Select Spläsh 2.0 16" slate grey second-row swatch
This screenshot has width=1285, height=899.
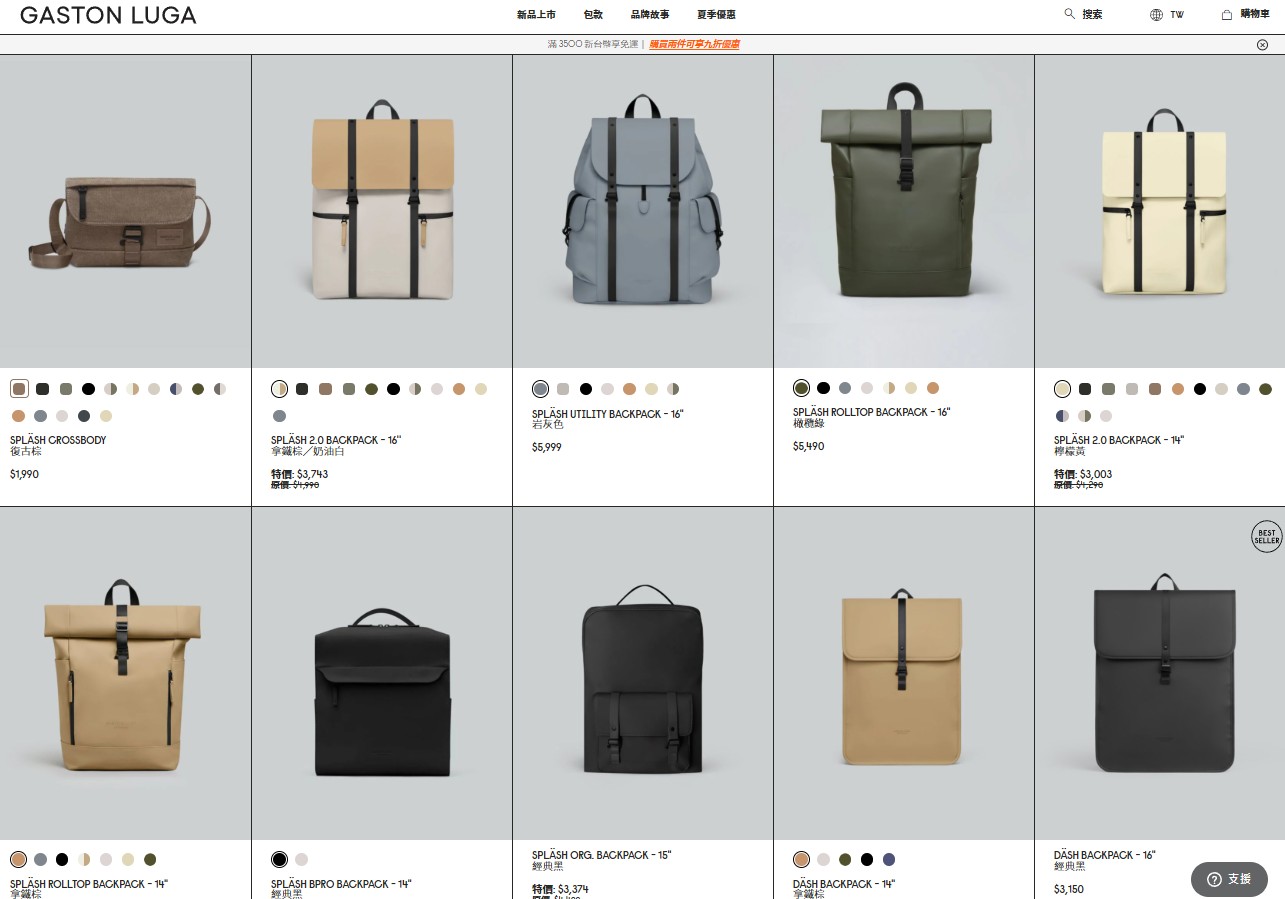point(279,416)
